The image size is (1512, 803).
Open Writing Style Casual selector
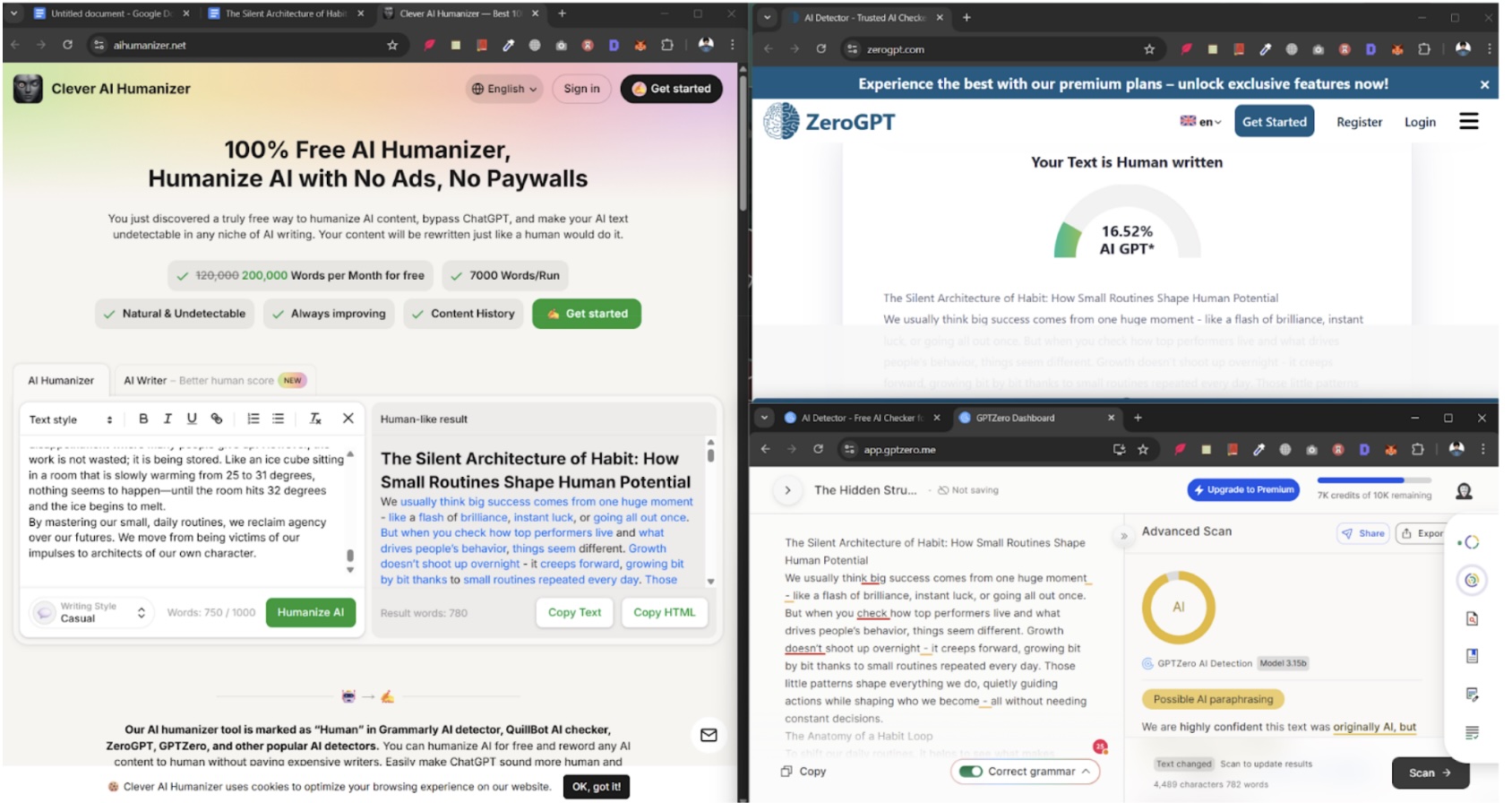point(90,612)
